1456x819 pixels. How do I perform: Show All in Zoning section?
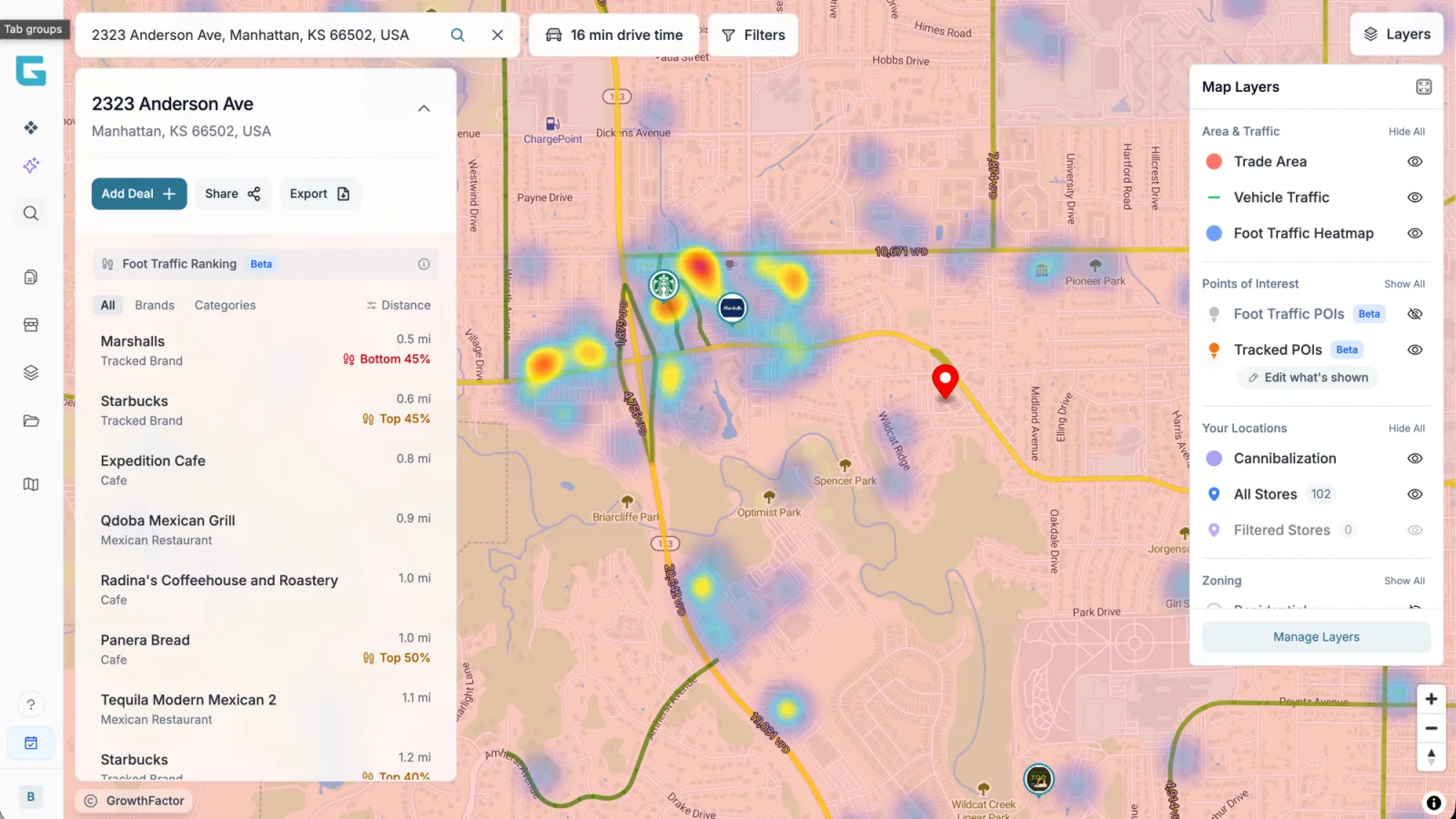1404,581
